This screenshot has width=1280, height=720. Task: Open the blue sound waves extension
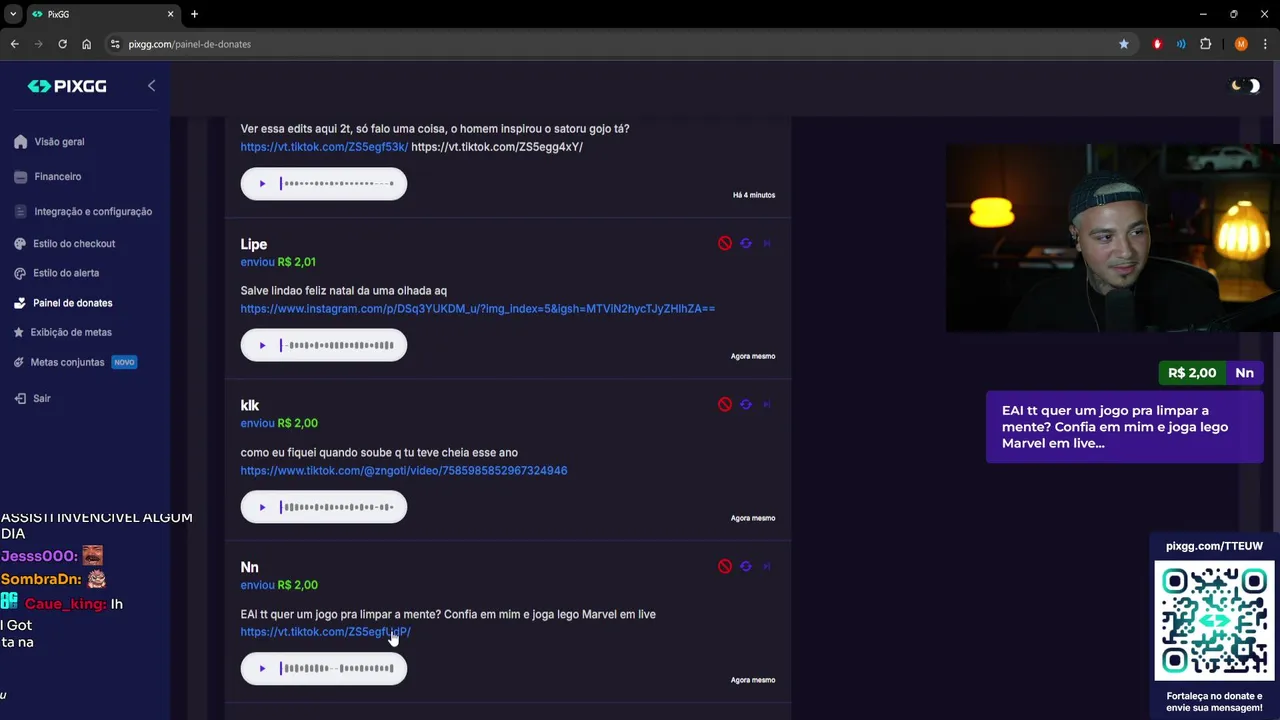tap(1181, 44)
